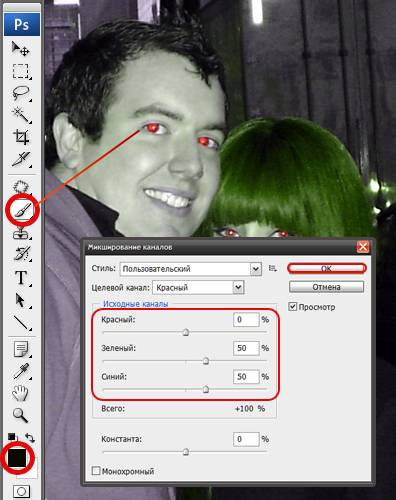The width and height of the screenshot is (396, 500).
Task: Click the black foreground color swatch
Action: click(17, 457)
